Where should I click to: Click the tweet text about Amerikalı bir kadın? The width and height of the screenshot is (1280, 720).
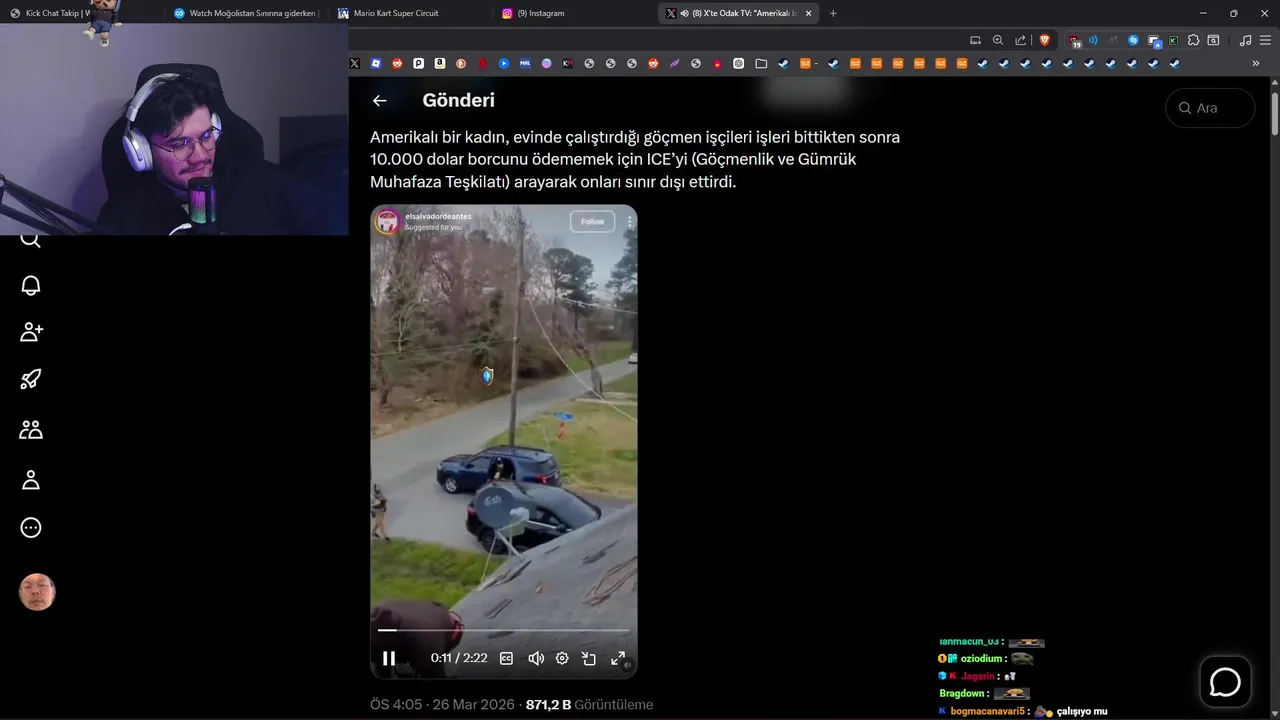(x=635, y=159)
